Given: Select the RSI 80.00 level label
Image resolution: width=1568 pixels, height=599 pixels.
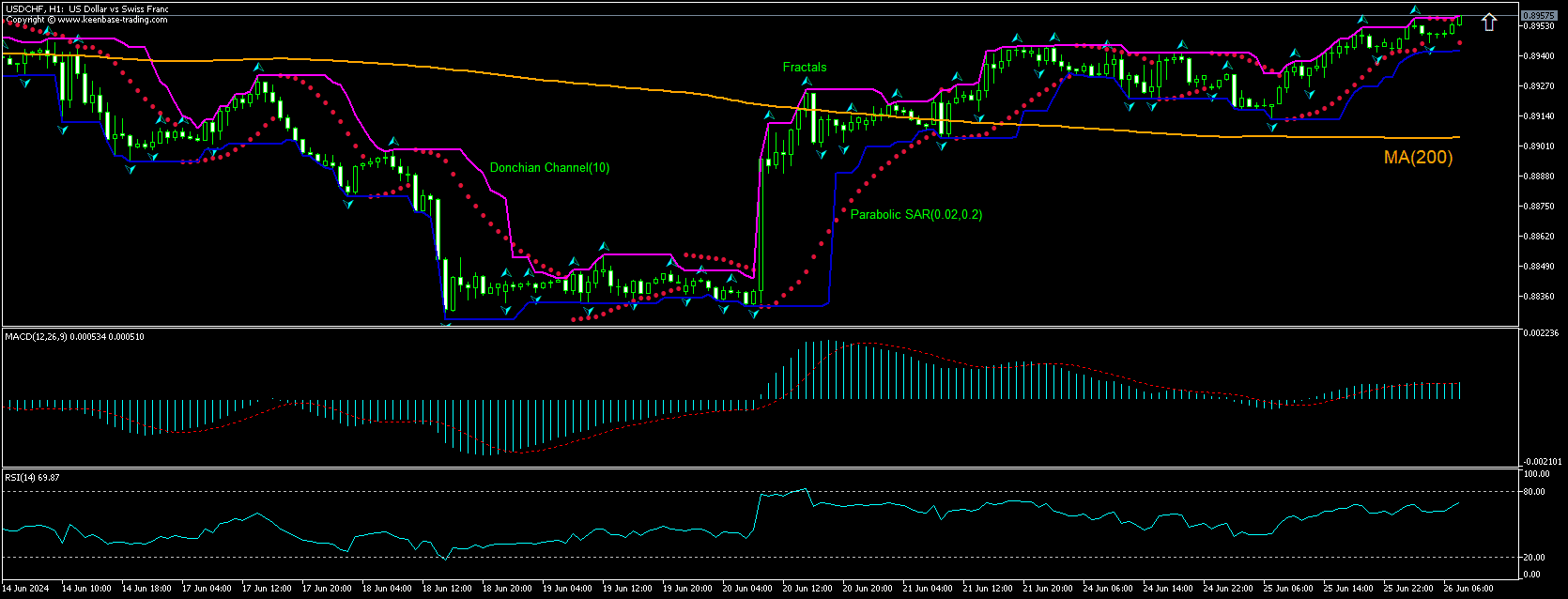Looking at the screenshot, I should click(x=1535, y=491).
